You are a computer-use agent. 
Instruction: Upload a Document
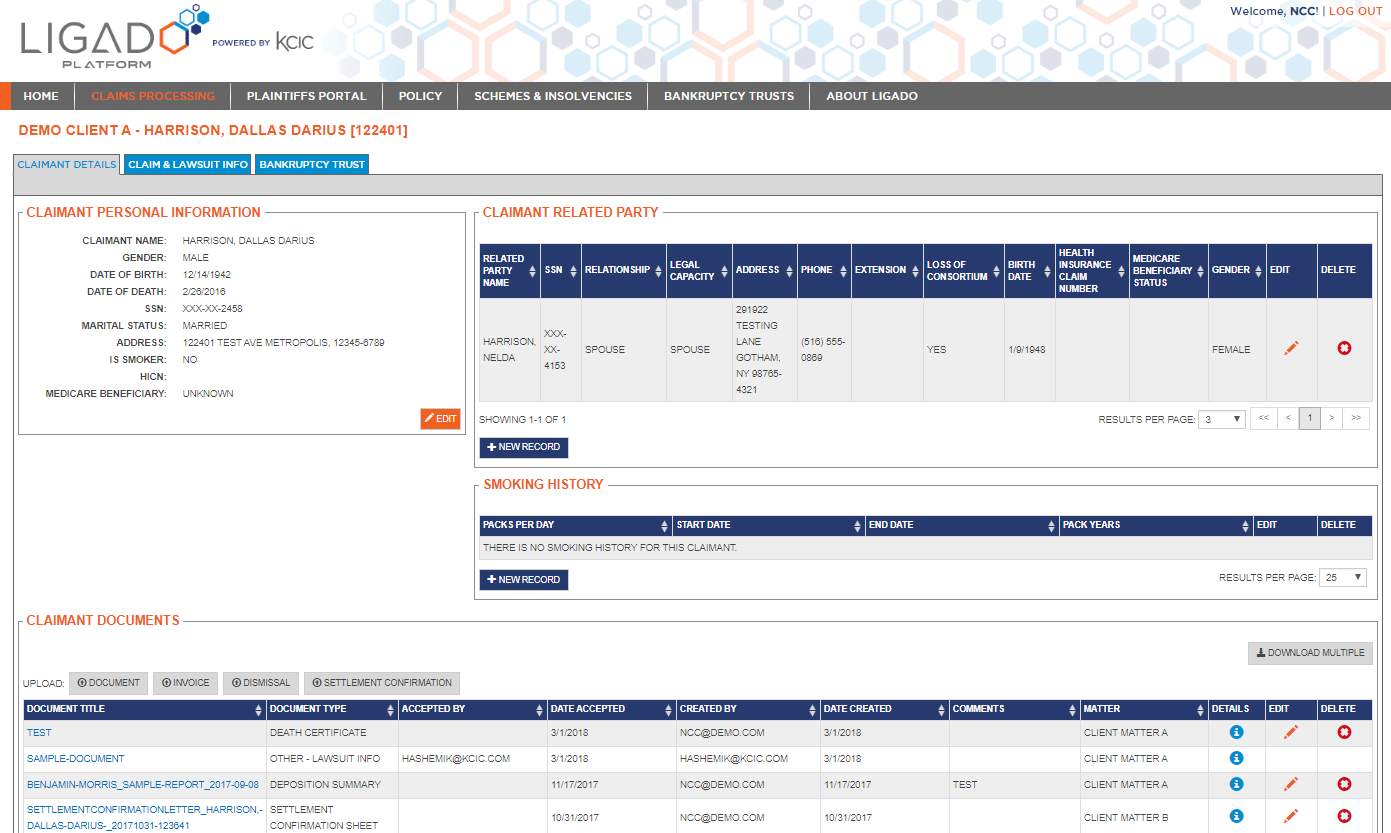tap(109, 683)
